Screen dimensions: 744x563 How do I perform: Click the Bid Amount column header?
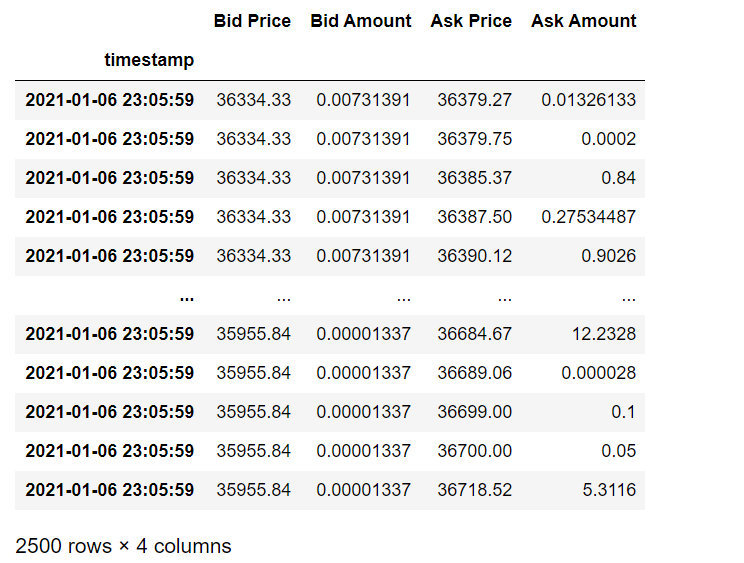(x=361, y=21)
